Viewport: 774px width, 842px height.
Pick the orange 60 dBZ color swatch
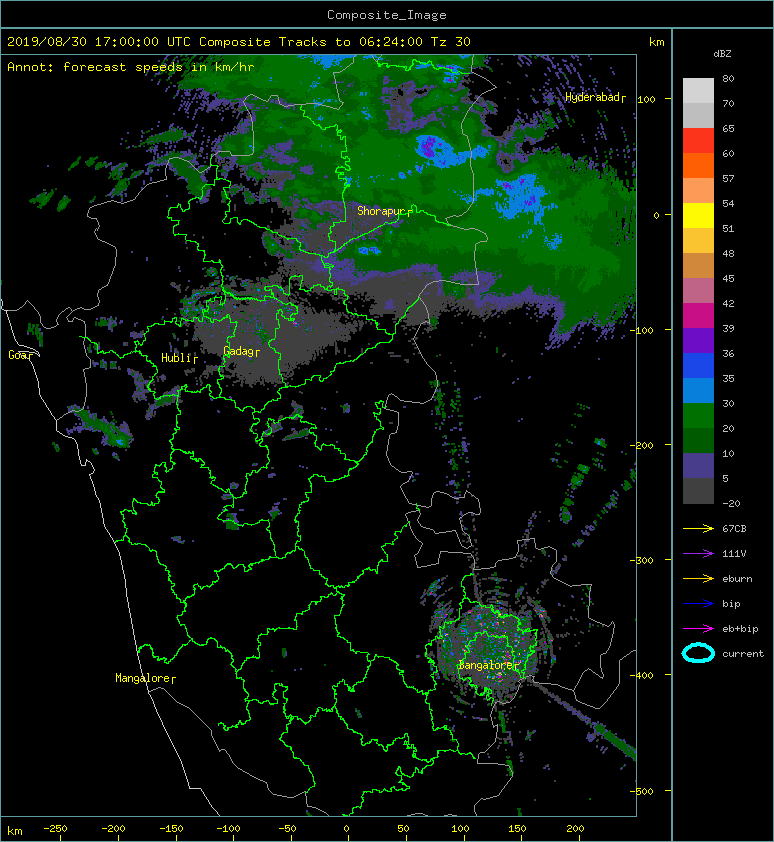tap(698, 165)
